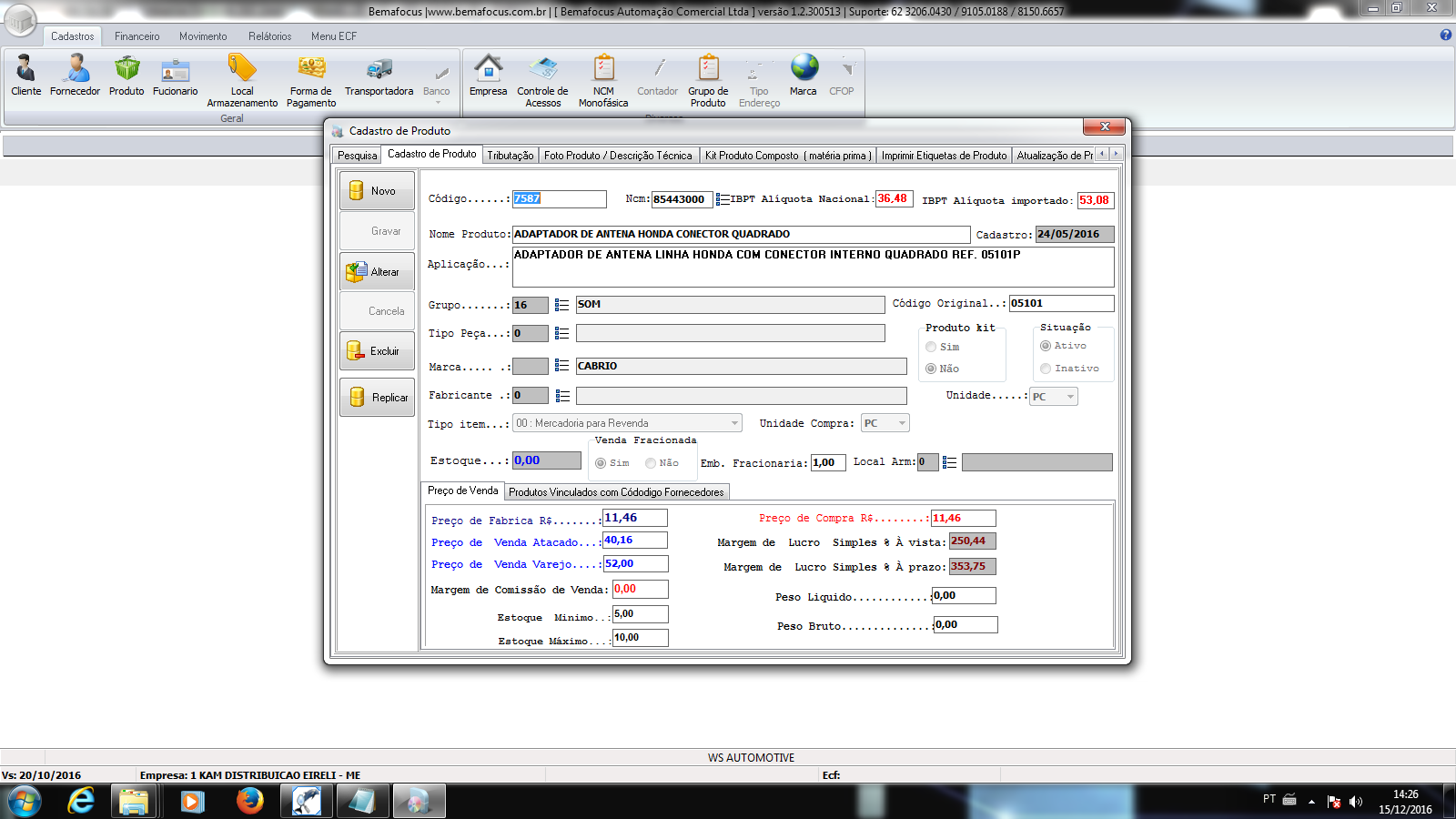Click the Replicar button
This screenshot has height=819, width=1456.
point(377,398)
